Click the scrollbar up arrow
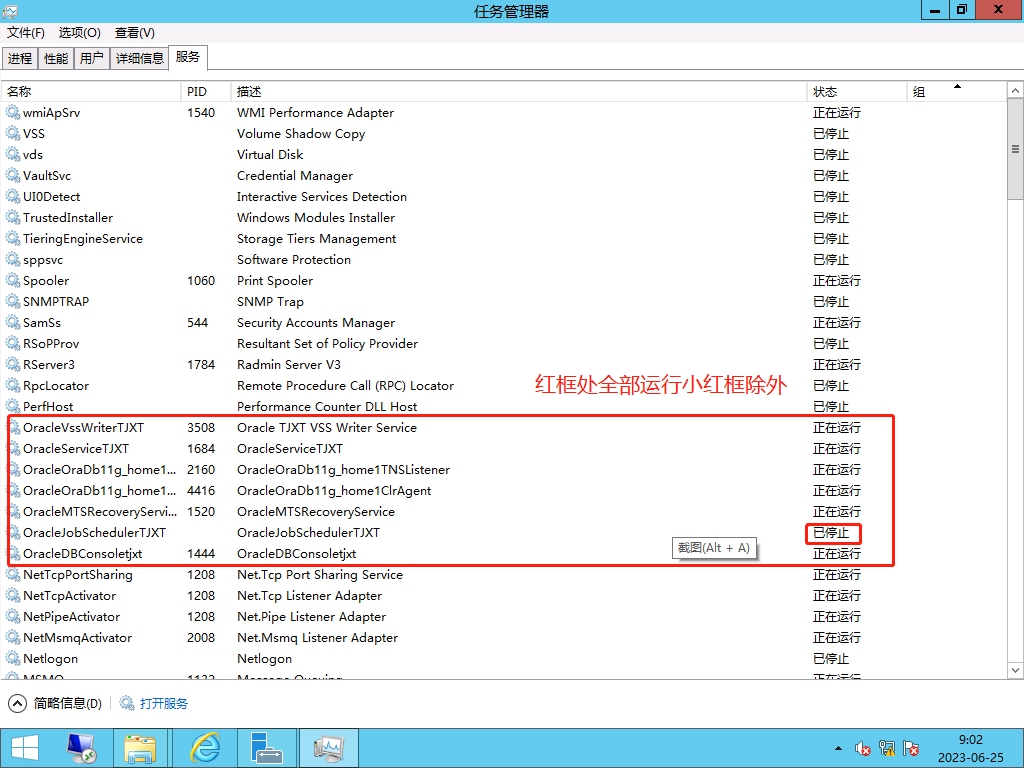1024x768 pixels. (x=1015, y=91)
